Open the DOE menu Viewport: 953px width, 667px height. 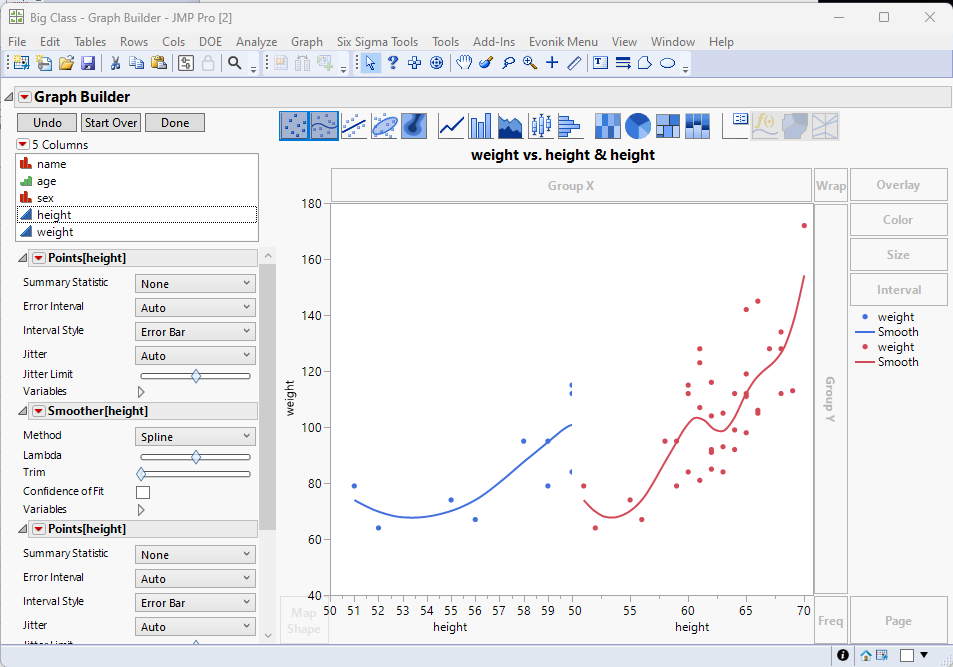[x=210, y=42]
